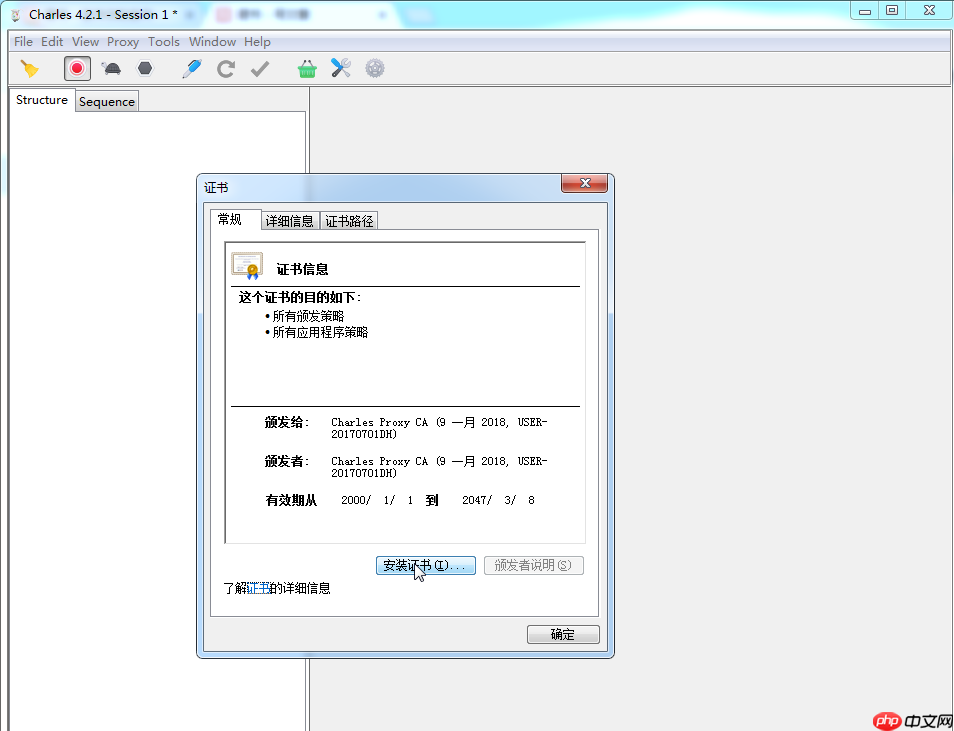Repeat the request using the circular arrow icon
954x731 pixels.
pyautogui.click(x=225, y=68)
